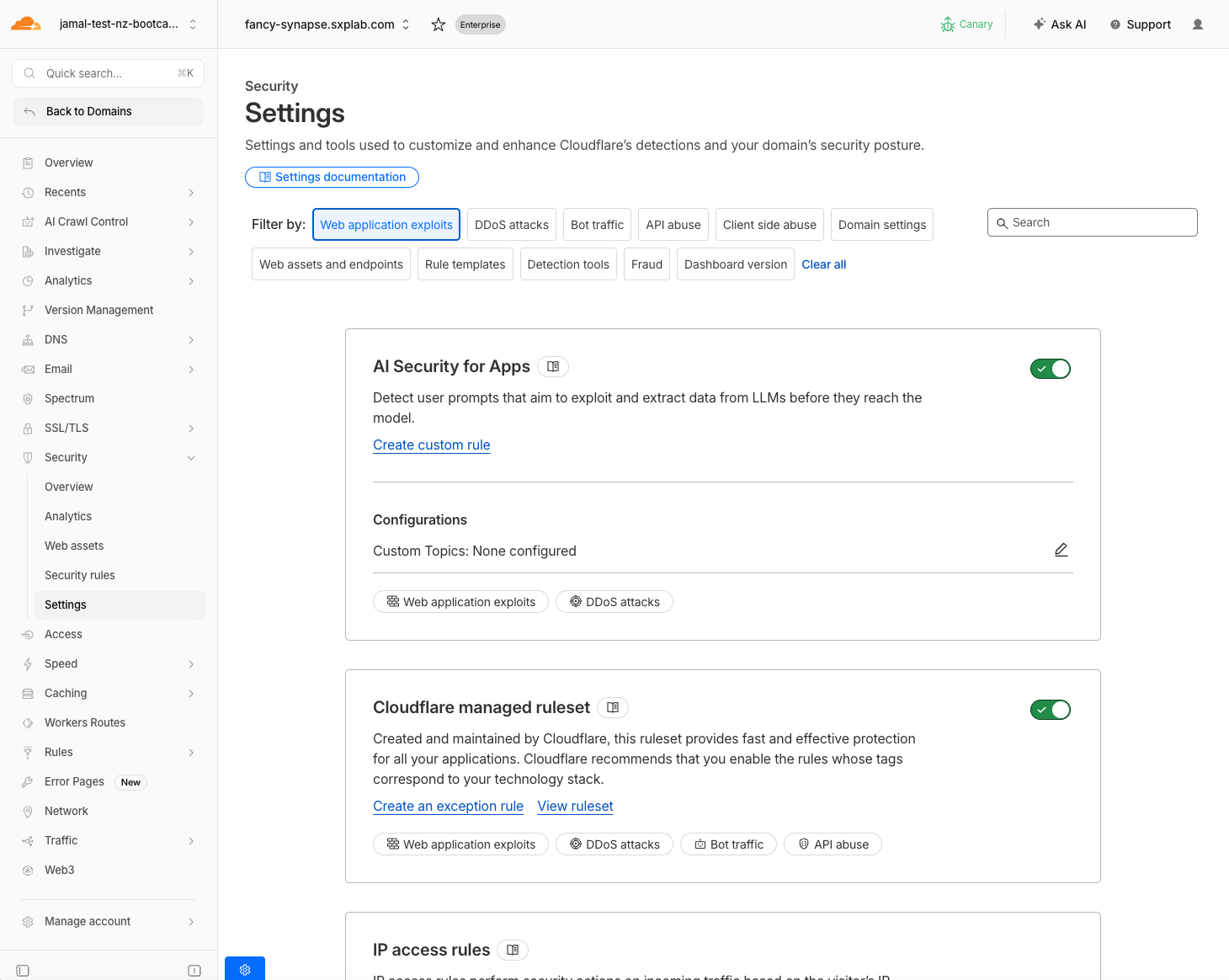Click the blue gear button at bottom
Image resolution: width=1229 pixels, height=980 pixels.
[x=245, y=969]
